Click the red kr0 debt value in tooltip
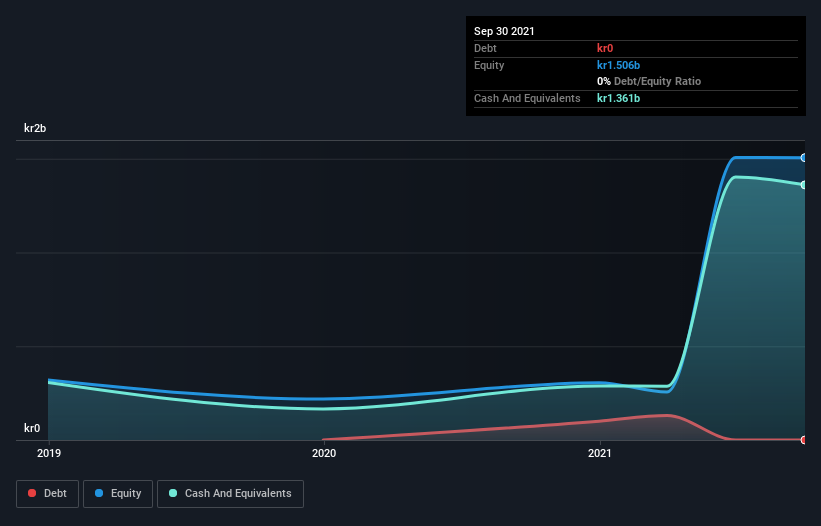 pyautogui.click(x=605, y=48)
